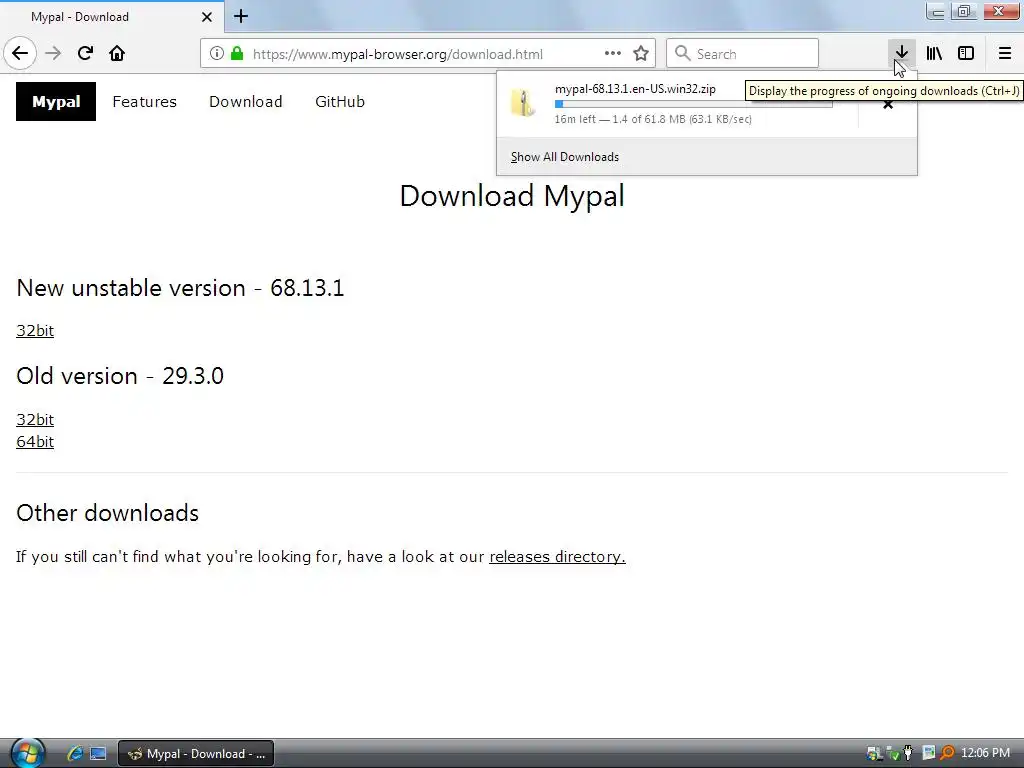Open the Download nav item
The image size is (1024, 768).
click(x=246, y=102)
